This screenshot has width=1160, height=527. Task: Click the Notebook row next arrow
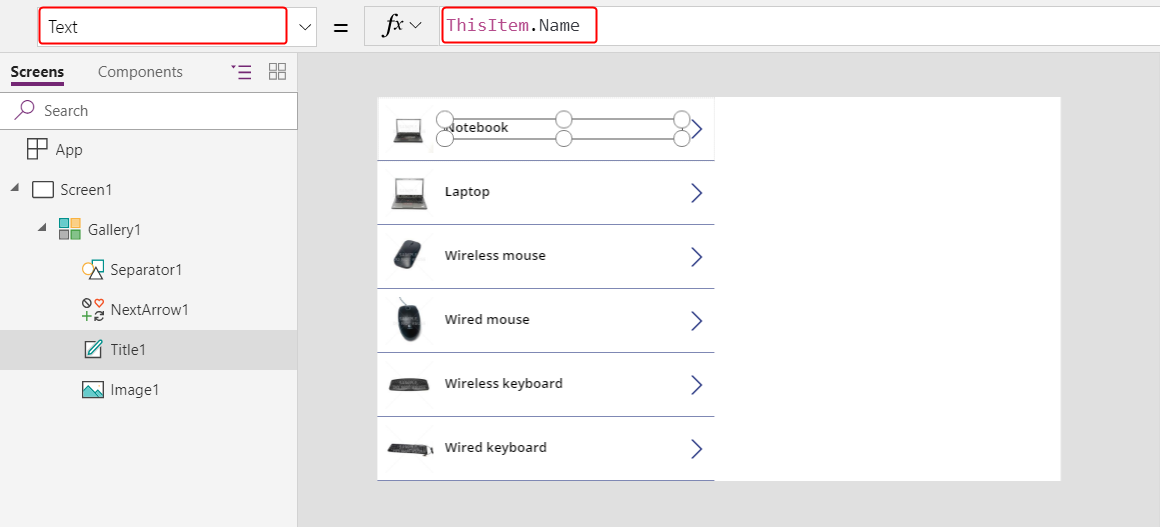pyautogui.click(x=697, y=129)
